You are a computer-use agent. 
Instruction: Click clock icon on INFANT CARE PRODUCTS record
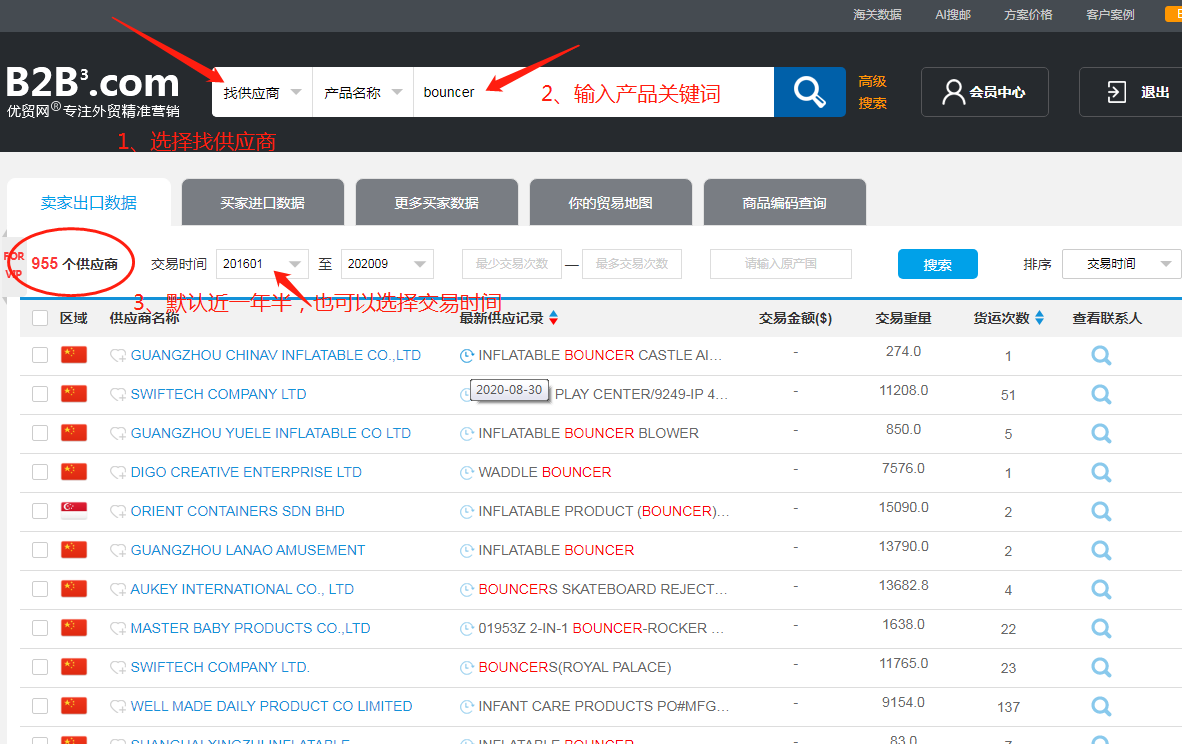[467, 706]
